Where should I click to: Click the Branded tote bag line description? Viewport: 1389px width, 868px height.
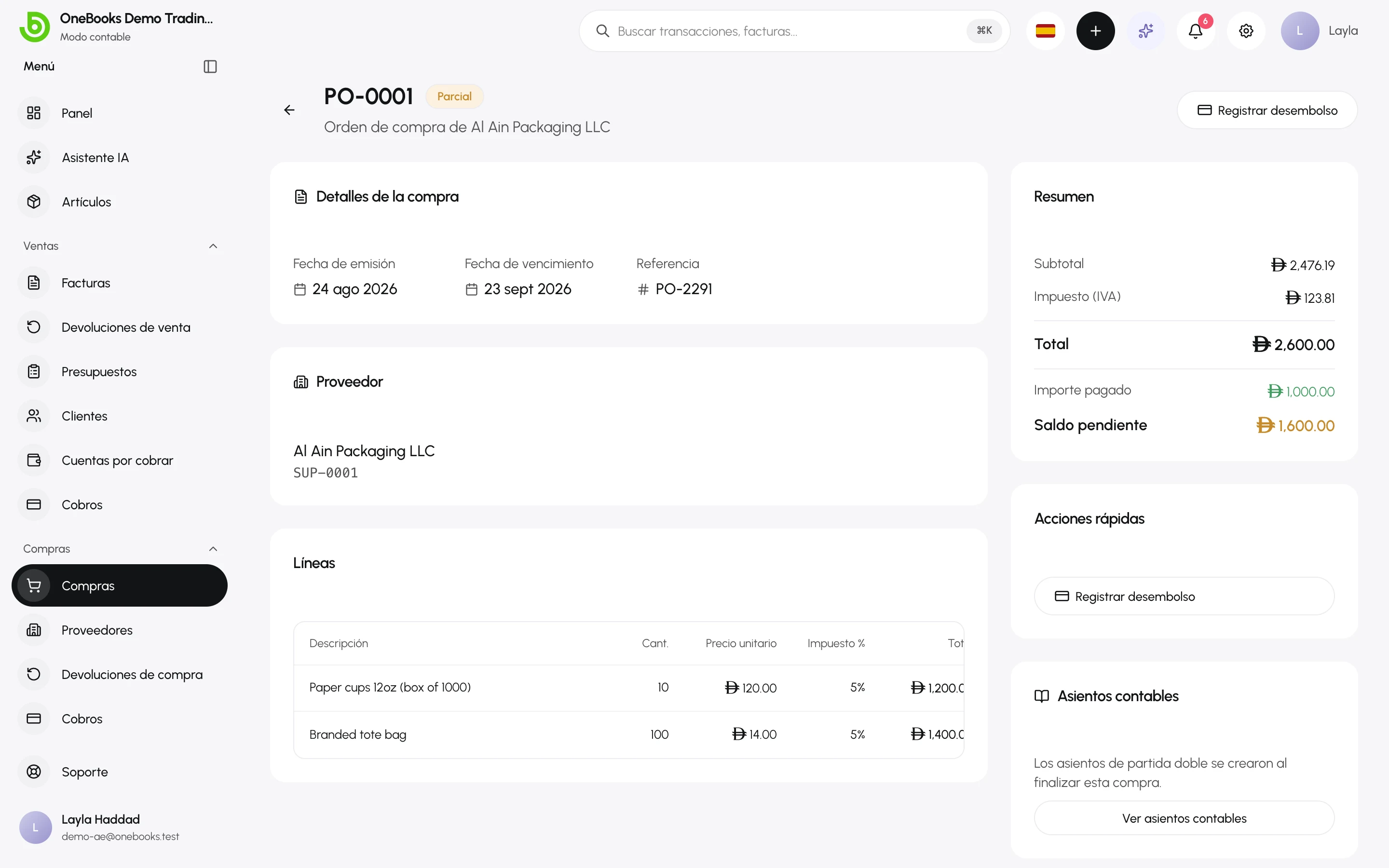click(357, 734)
